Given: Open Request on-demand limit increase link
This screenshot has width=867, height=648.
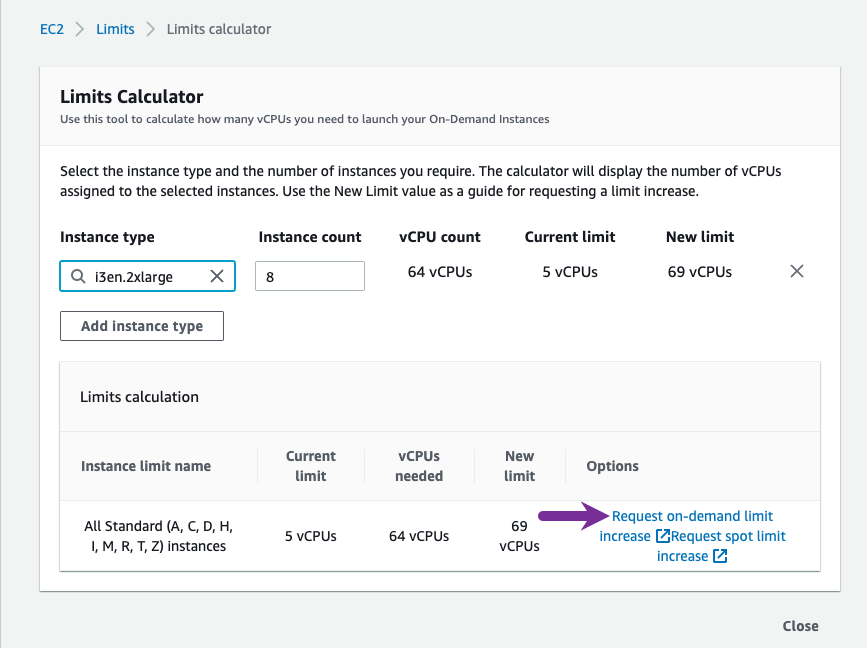Looking at the screenshot, I should 692,517.
